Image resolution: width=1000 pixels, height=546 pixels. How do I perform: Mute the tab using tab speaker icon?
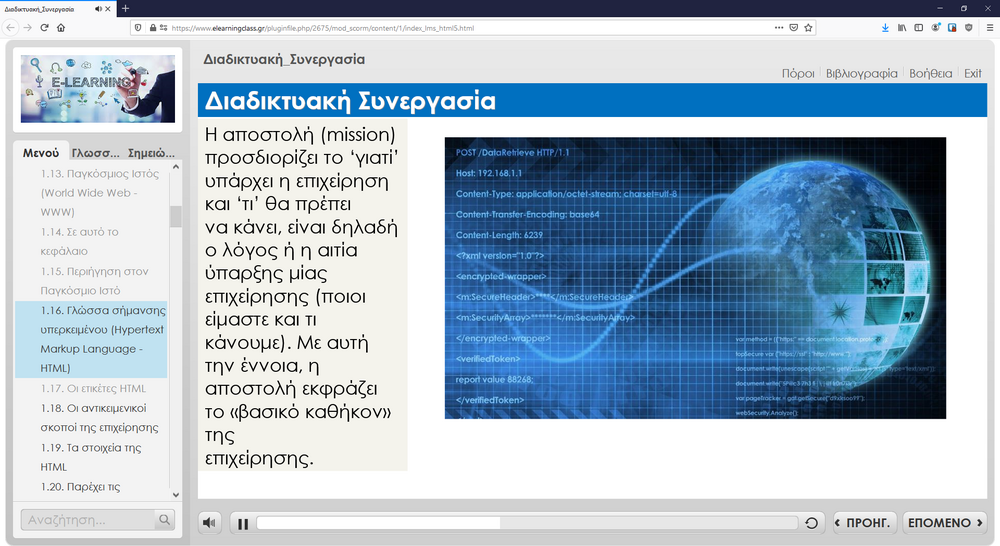click(97, 8)
